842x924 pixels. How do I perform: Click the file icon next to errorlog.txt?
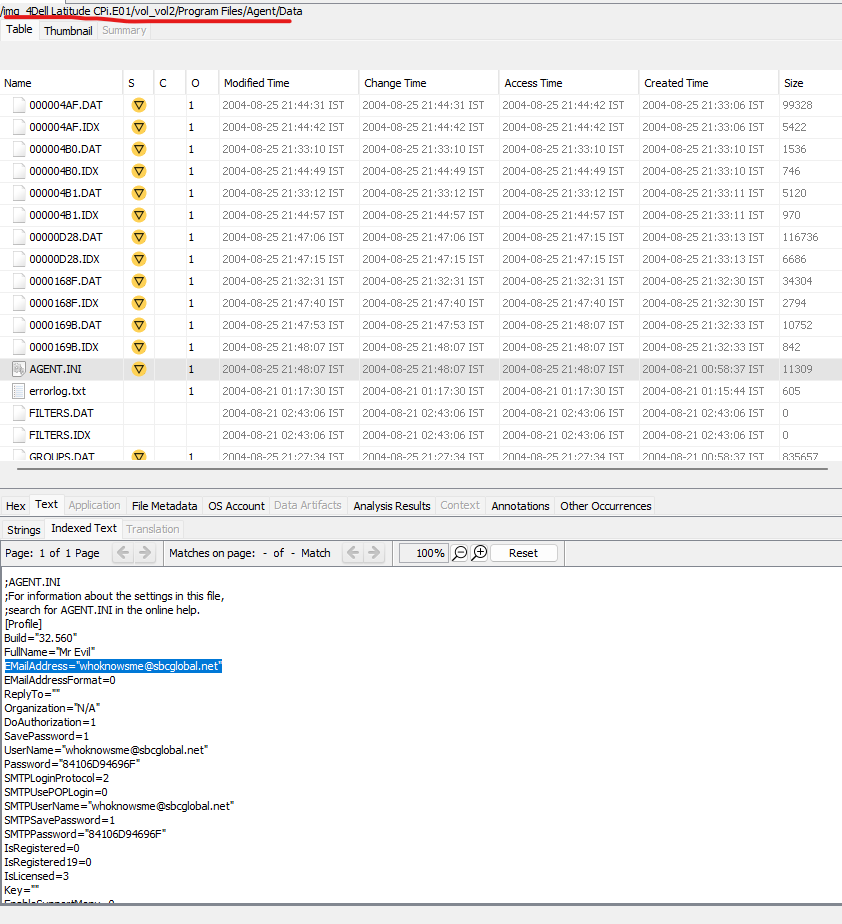tap(17, 390)
